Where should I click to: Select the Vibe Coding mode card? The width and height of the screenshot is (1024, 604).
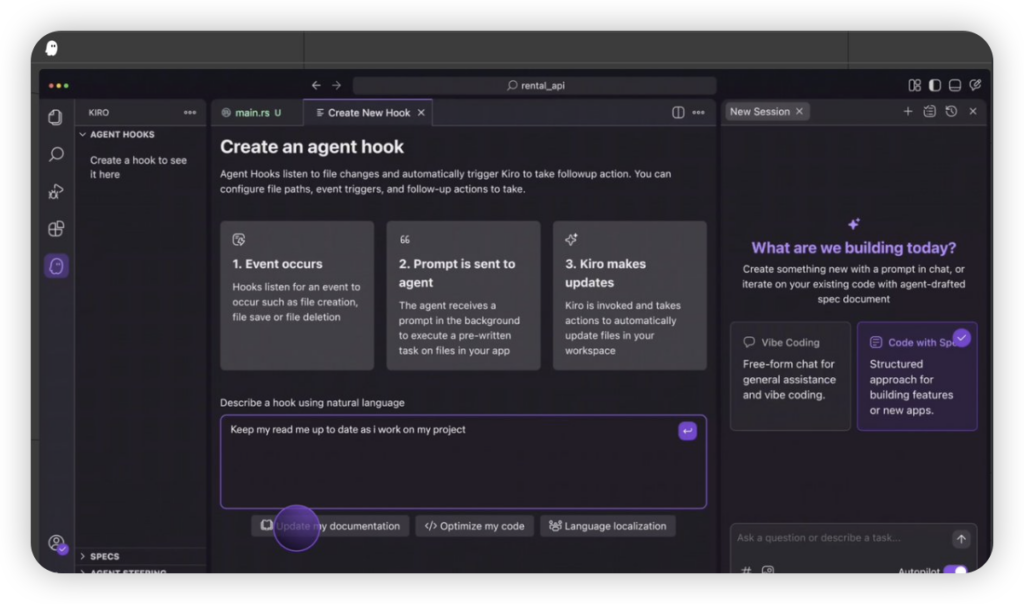(x=790, y=375)
